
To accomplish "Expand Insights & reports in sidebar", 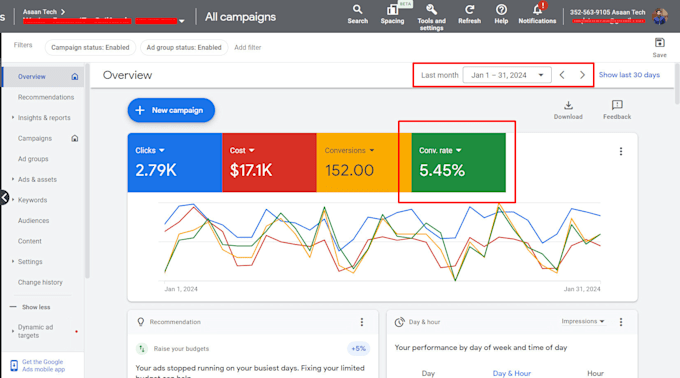I will [x=13, y=117].
